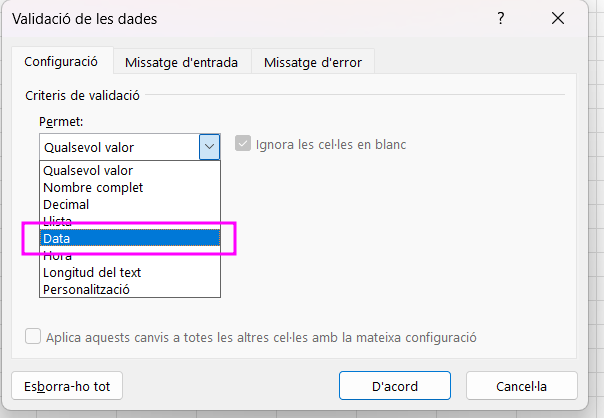This screenshot has width=604, height=418.
Task: Close the Validació de les dades dialog
Action: [x=558, y=18]
